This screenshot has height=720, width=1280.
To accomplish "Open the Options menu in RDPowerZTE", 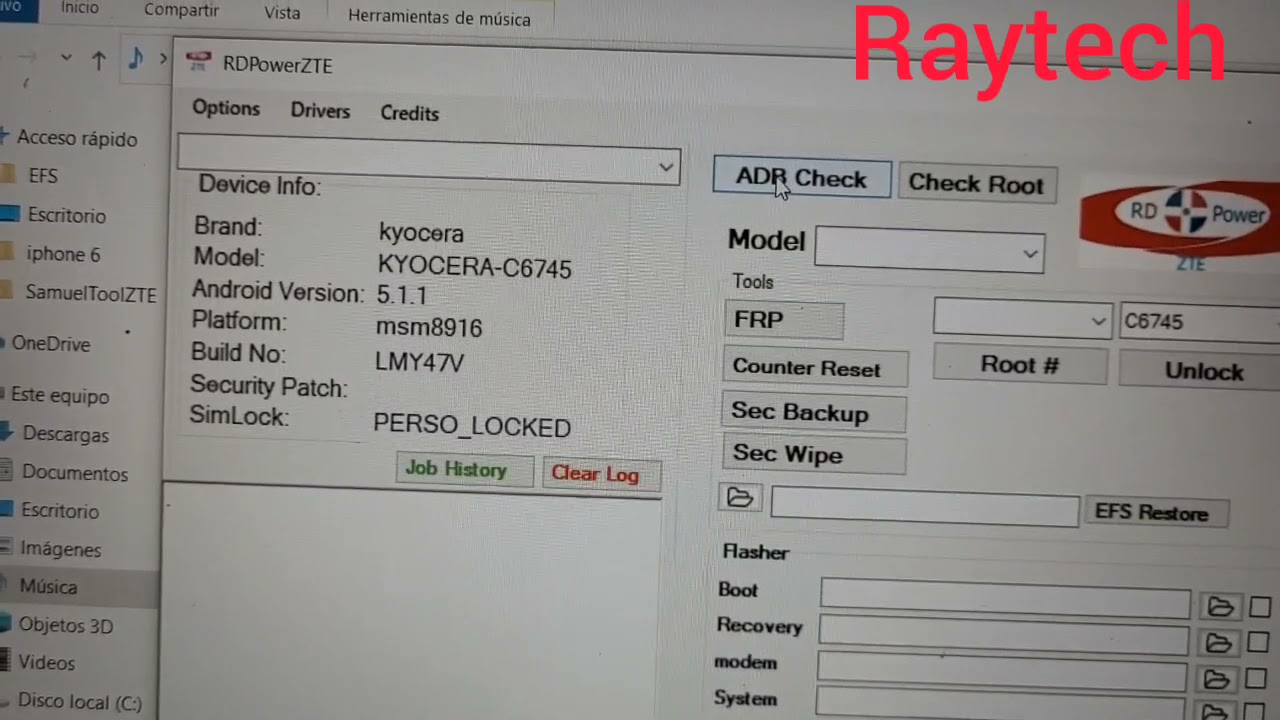I will point(226,109).
